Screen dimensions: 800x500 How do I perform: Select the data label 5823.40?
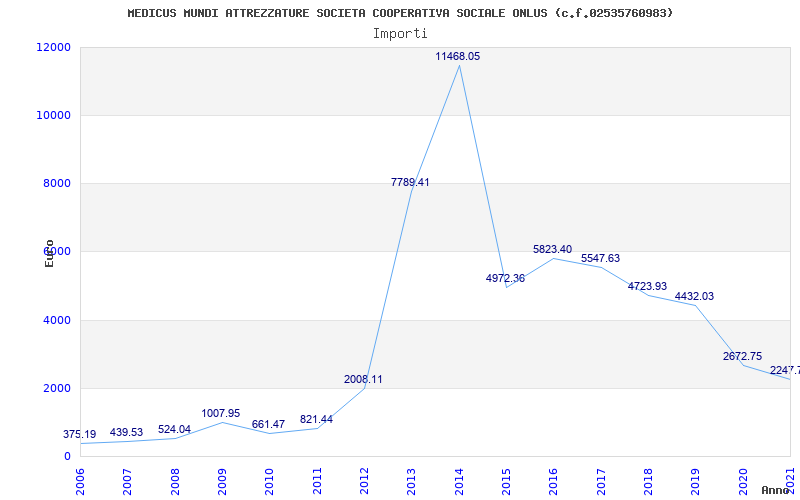(x=553, y=249)
